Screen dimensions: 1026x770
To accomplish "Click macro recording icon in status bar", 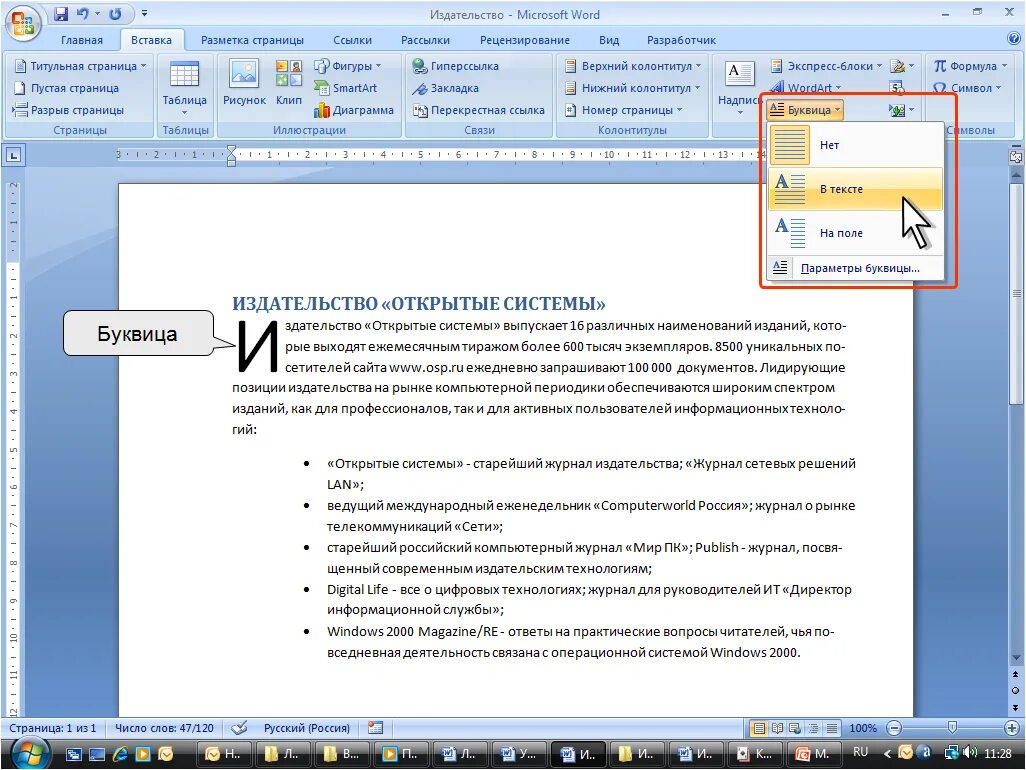I will pos(376,727).
